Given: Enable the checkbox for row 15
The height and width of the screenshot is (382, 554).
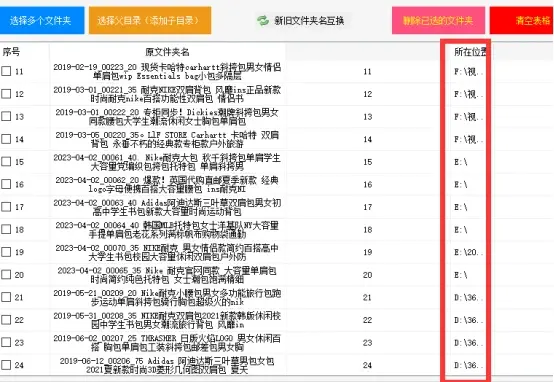Looking at the screenshot, I should point(6,161).
